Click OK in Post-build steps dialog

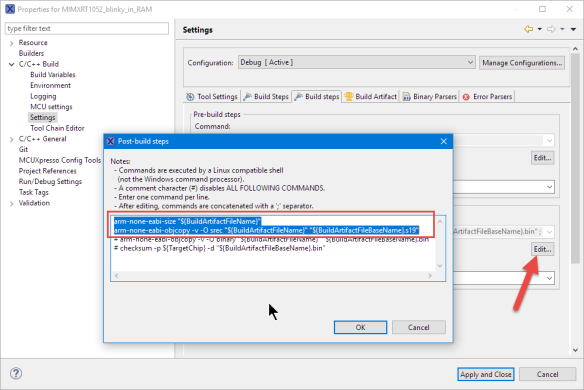(x=360, y=327)
